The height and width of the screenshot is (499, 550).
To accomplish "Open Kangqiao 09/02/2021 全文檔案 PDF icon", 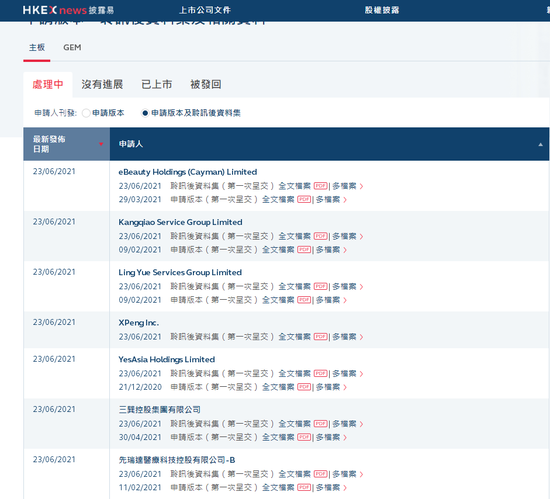I will (x=304, y=250).
